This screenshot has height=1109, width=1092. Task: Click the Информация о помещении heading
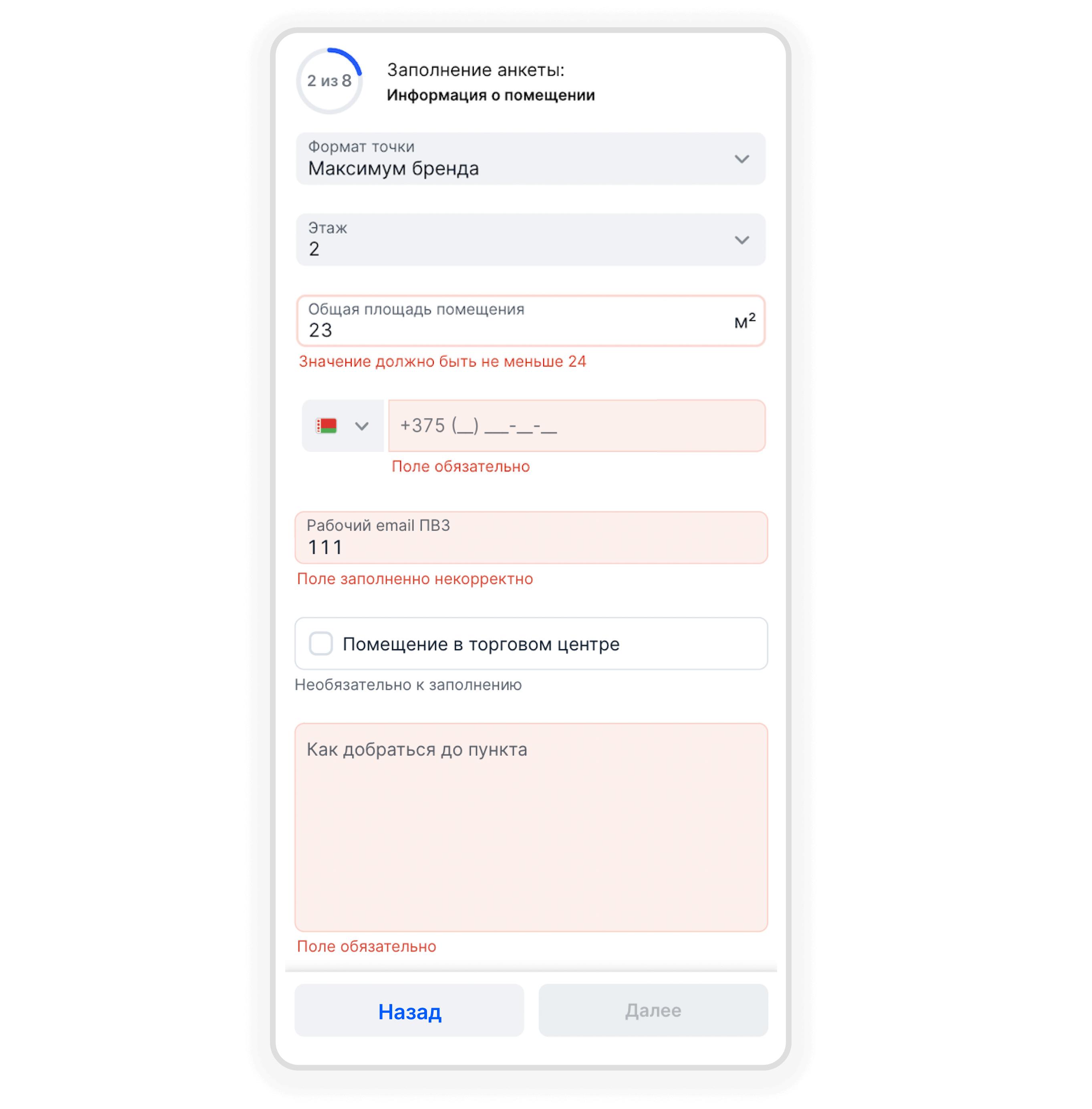490,95
